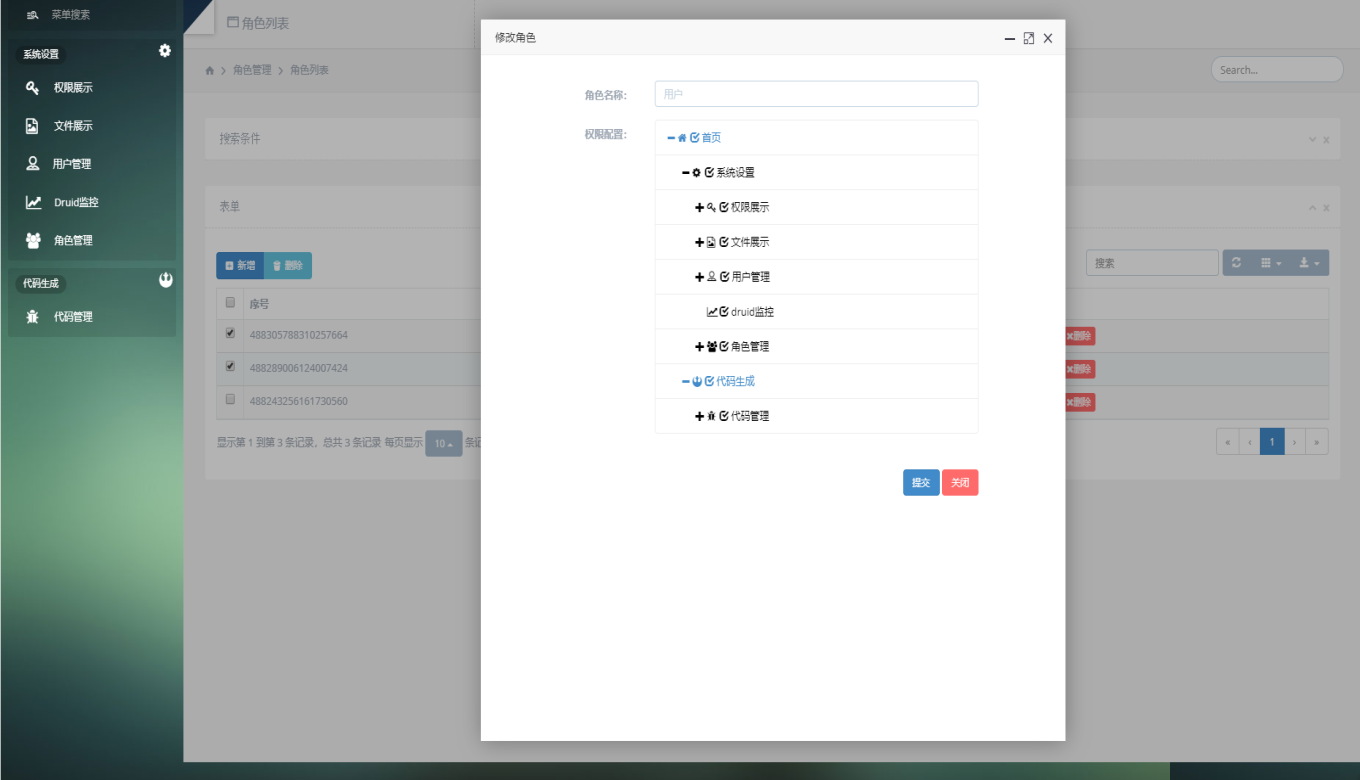Click the home icon in the breadcrumb
This screenshot has height=780, width=1360.
209,70
